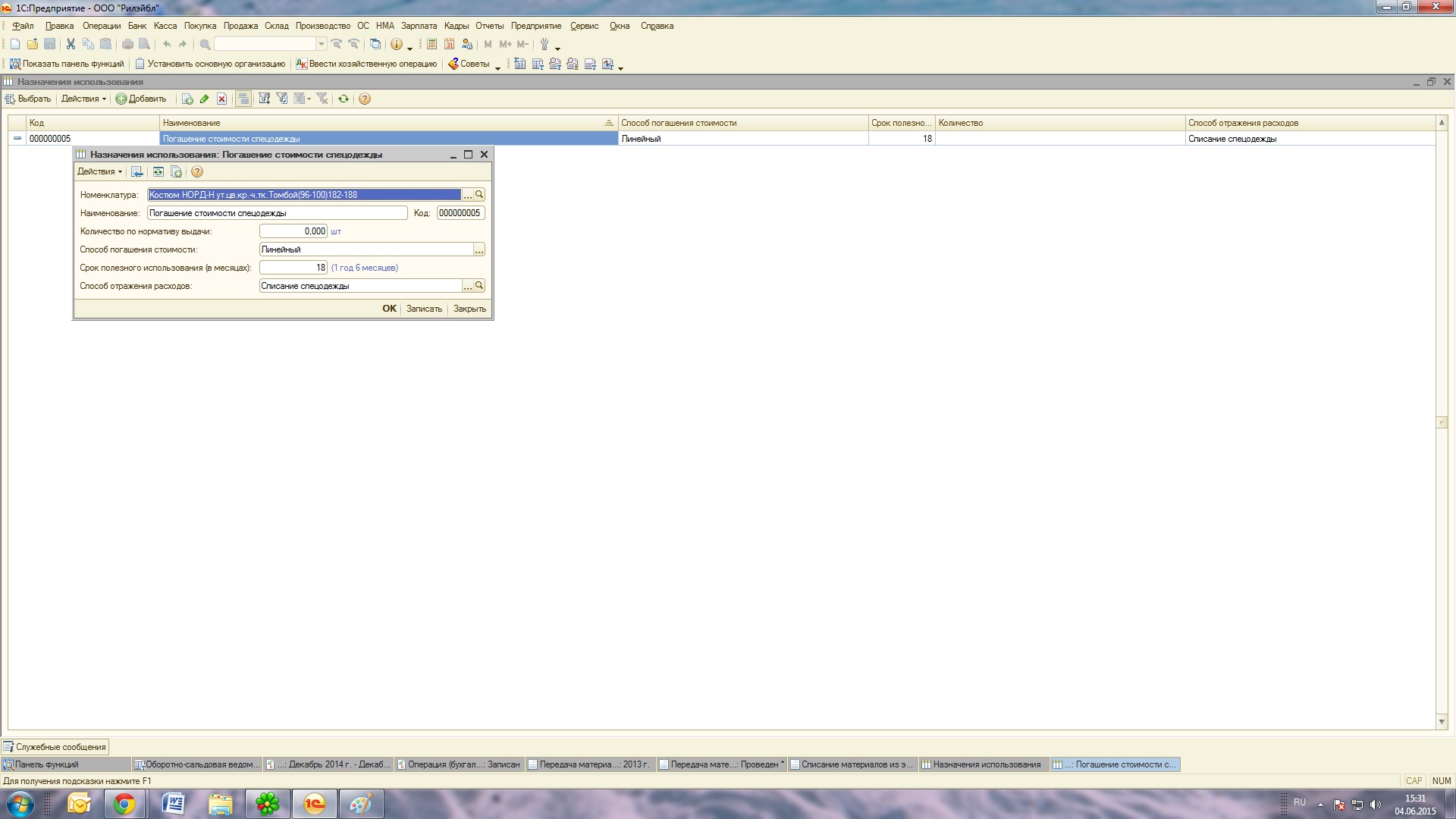Image resolution: width=1456 pixels, height=819 pixels.
Task: Open the calendar icon in the main toolbar
Action: (449, 44)
